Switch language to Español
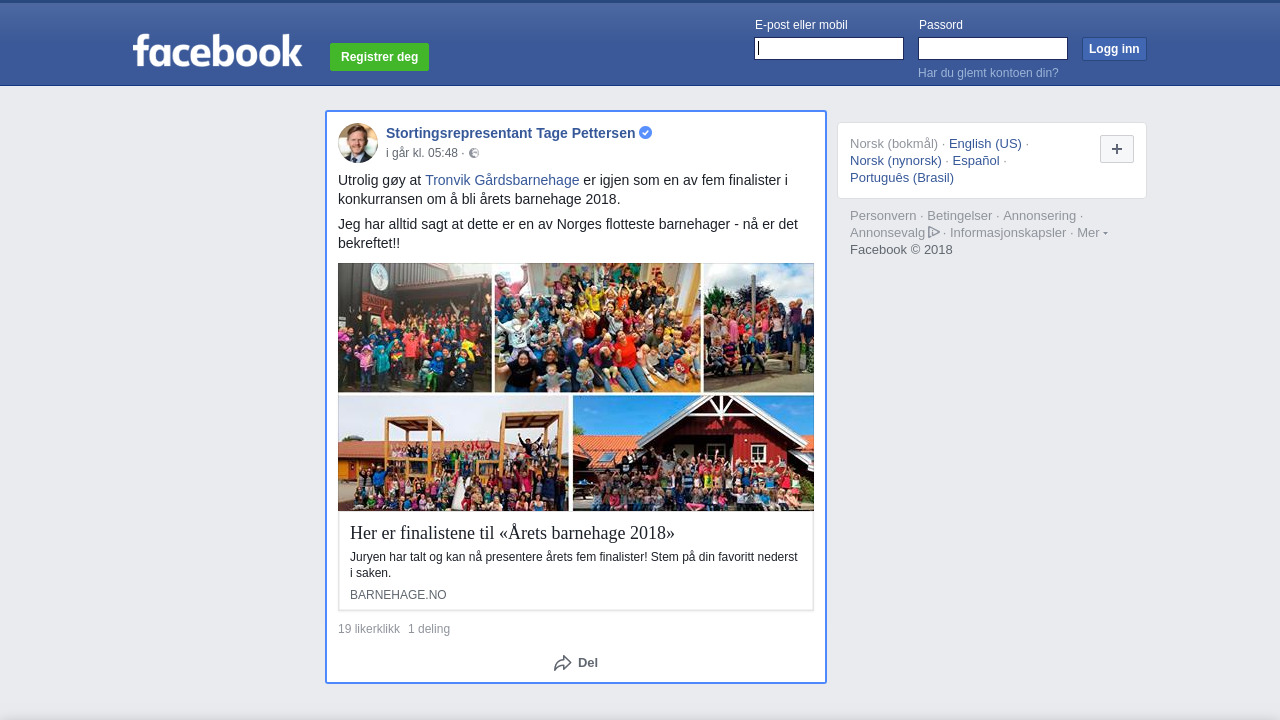This screenshot has width=1280, height=720. 976,160
